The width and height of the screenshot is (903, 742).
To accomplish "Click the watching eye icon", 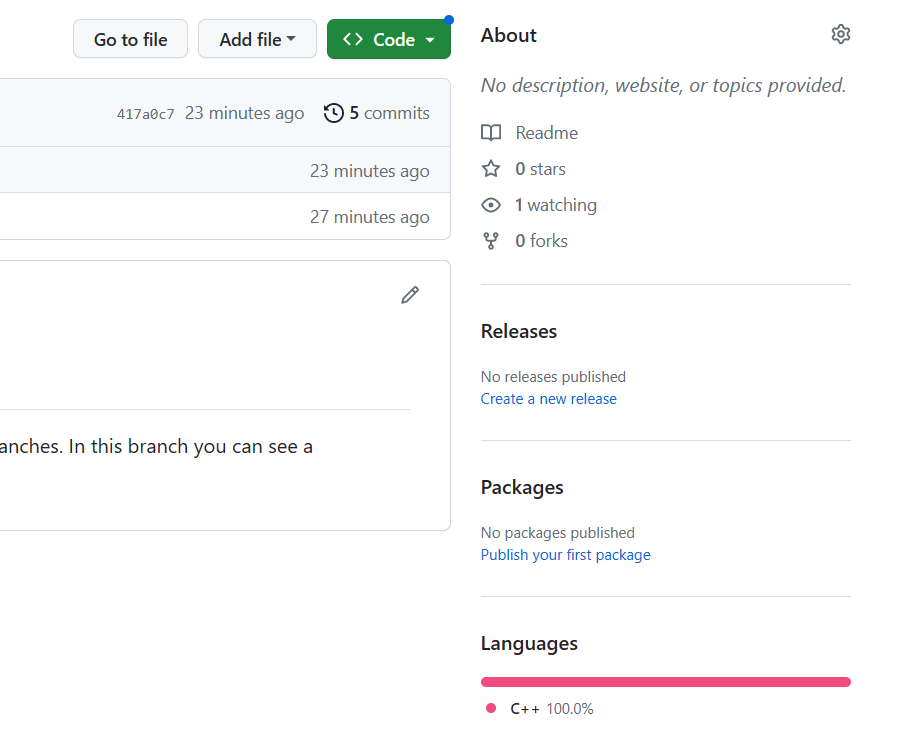I will pos(491,205).
